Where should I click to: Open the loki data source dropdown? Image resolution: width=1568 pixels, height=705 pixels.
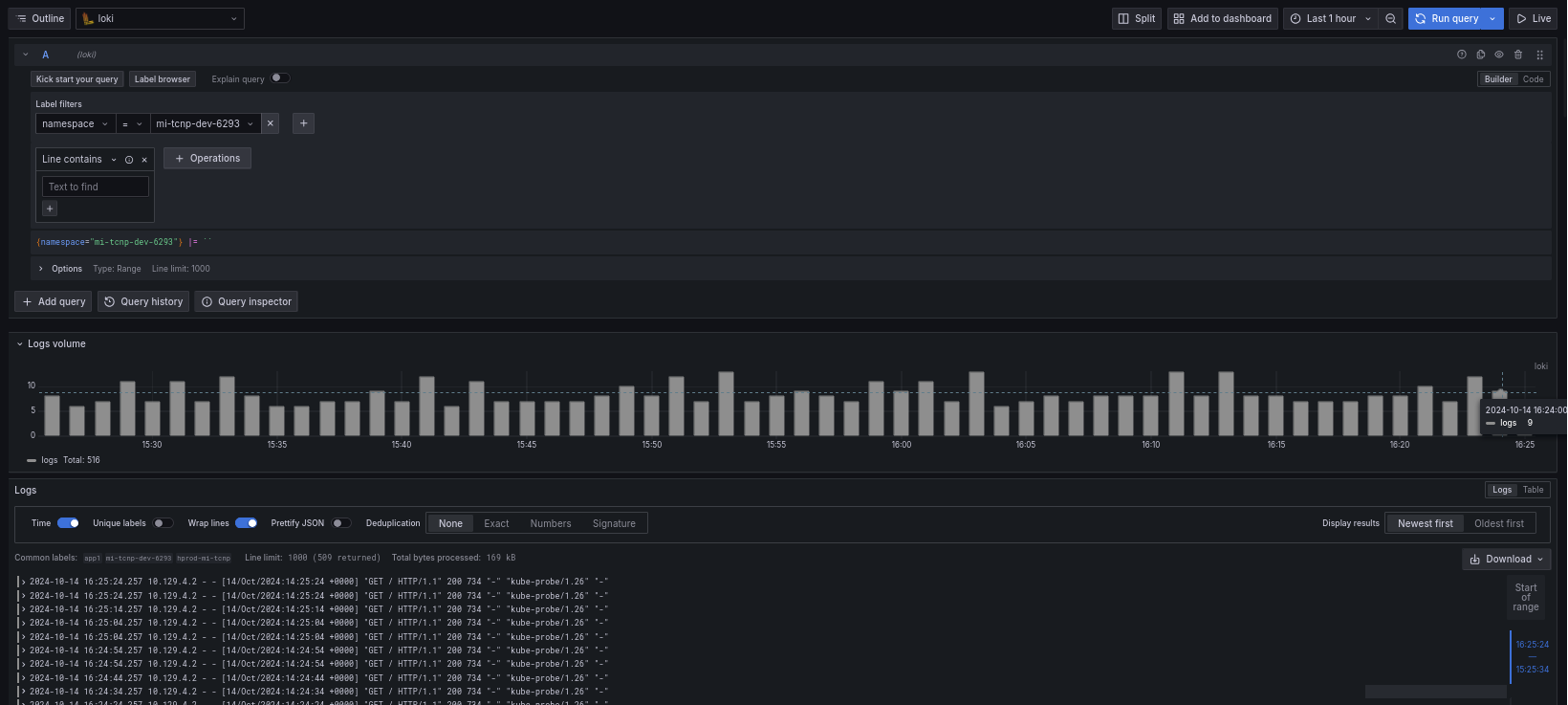pos(160,18)
